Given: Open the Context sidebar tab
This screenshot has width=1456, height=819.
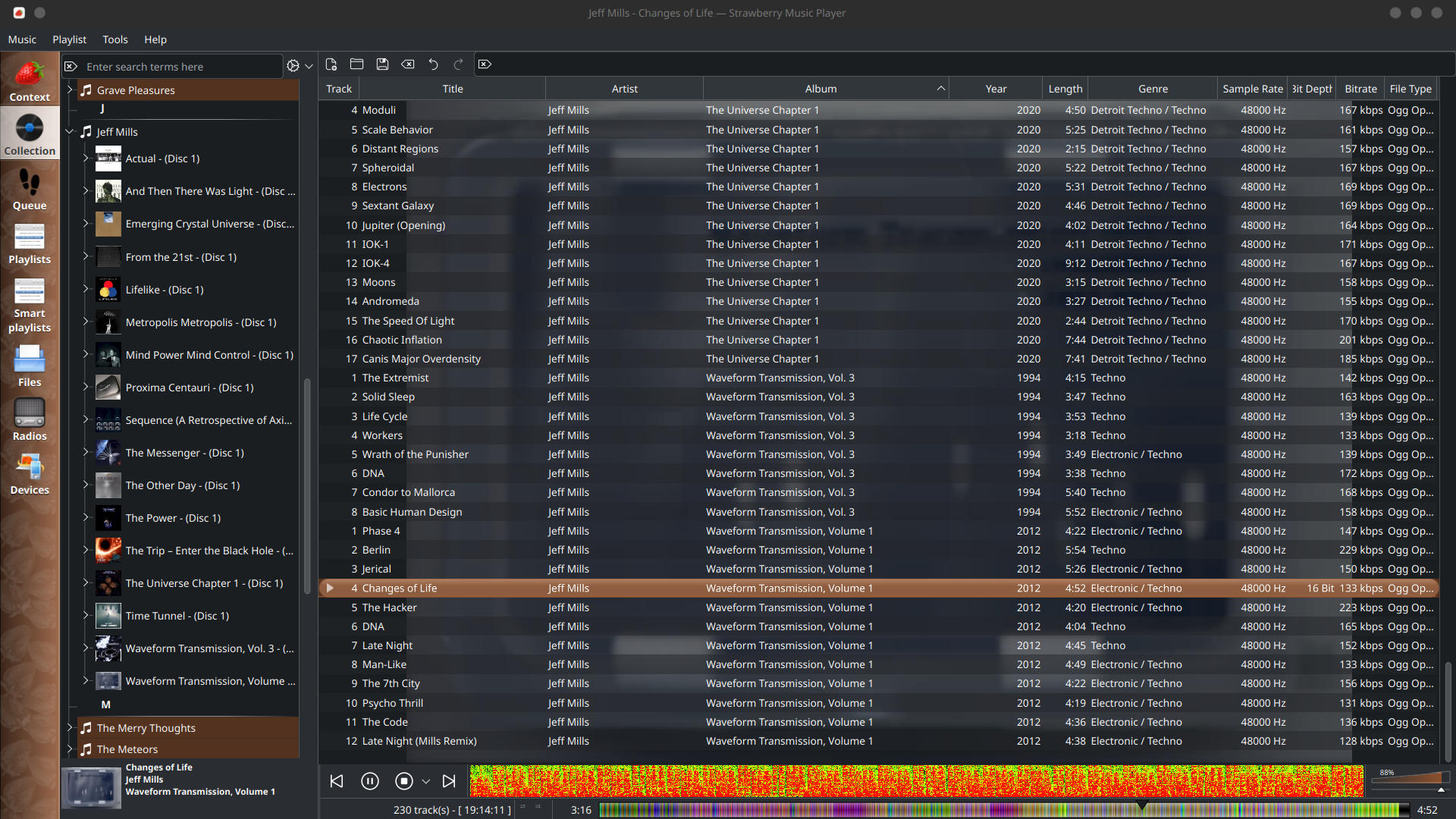Looking at the screenshot, I should [x=30, y=80].
